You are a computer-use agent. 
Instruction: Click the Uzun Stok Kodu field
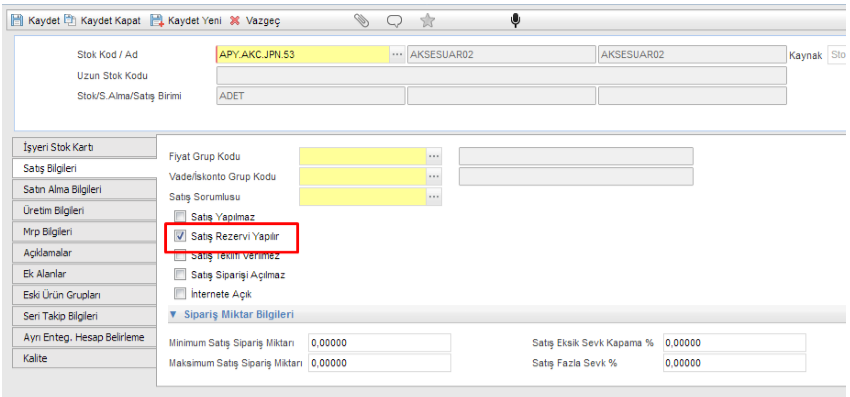pyautogui.click(x=501, y=75)
